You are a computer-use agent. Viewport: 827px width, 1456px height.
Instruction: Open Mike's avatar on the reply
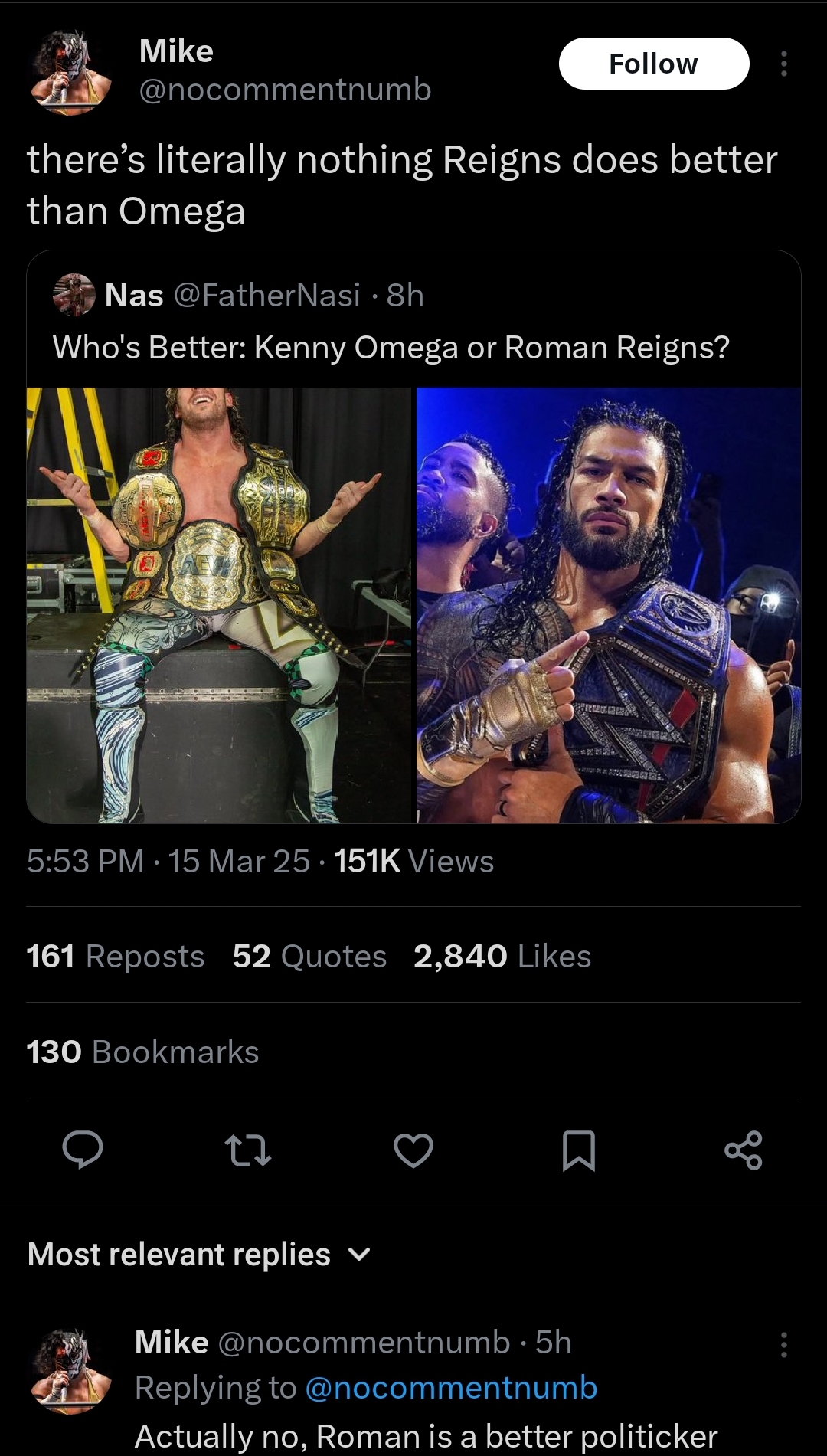(71, 1371)
